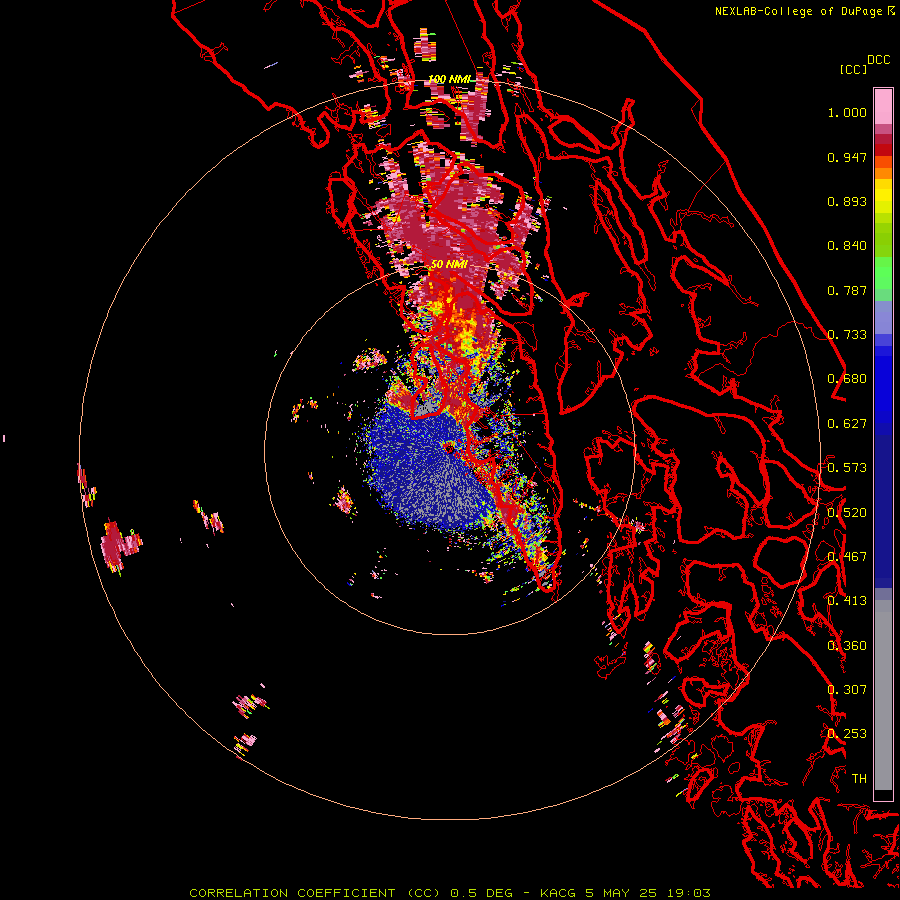Click the 100 NMI range ring label
Image resolution: width=900 pixels, height=900 pixels.
tap(449, 79)
